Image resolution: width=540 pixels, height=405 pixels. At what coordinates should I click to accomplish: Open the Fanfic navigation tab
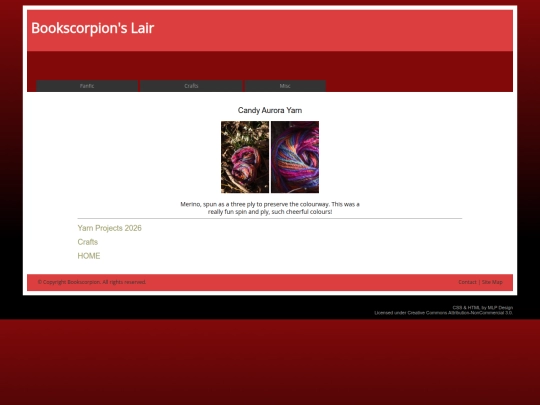click(87, 86)
